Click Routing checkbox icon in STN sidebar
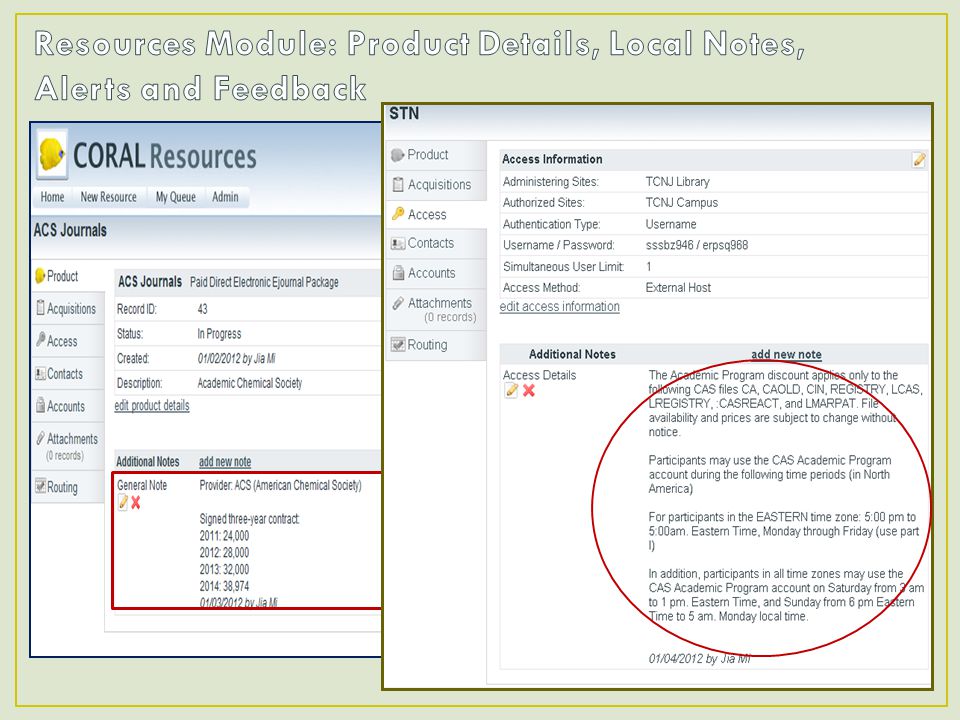This screenshot has width=960, height=720. (x=398, y=345)
